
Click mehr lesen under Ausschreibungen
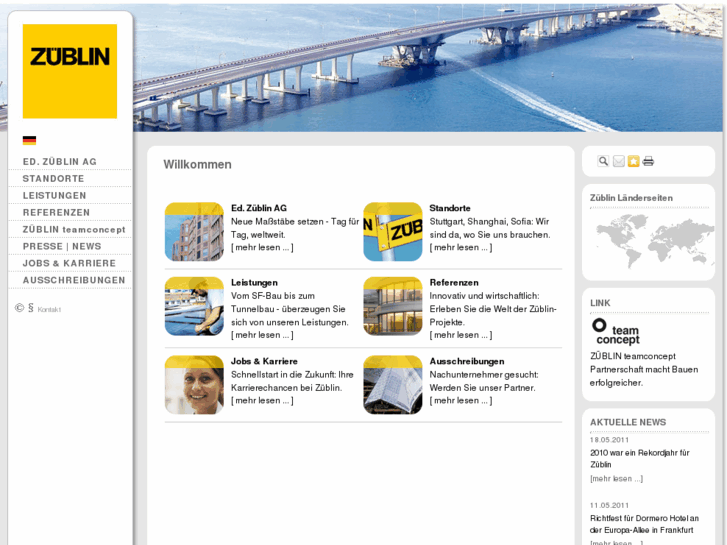click(x=460, y=400)
